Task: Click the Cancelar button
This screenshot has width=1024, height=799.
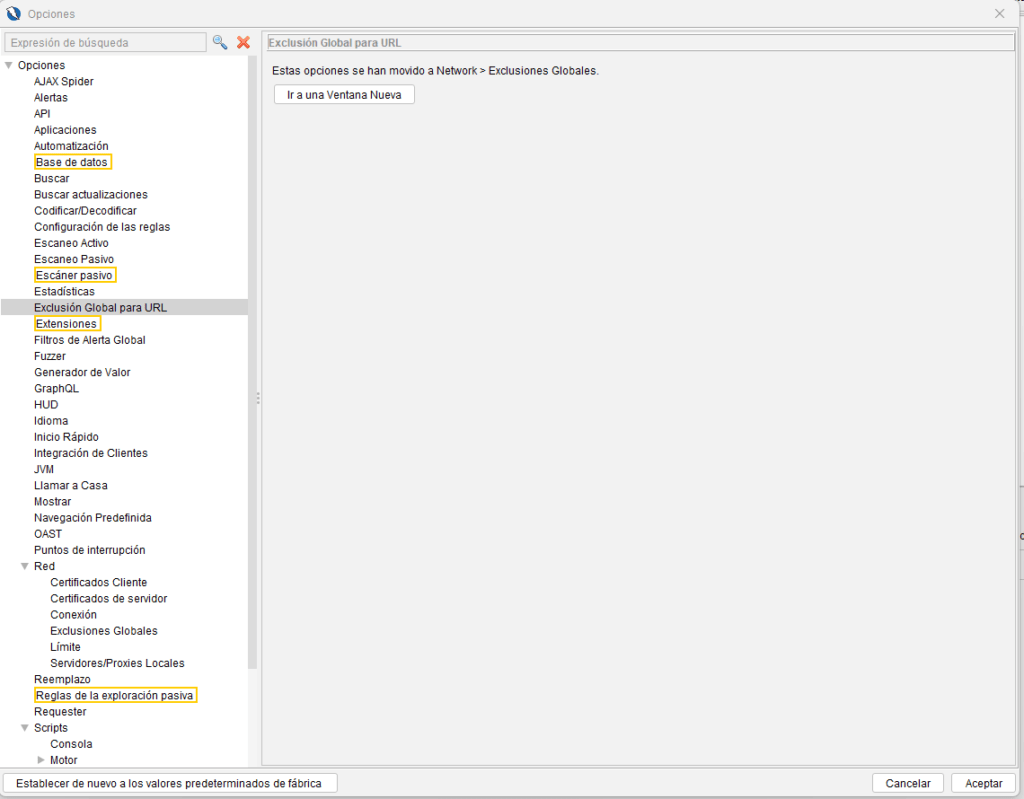Action: [907, 783]
